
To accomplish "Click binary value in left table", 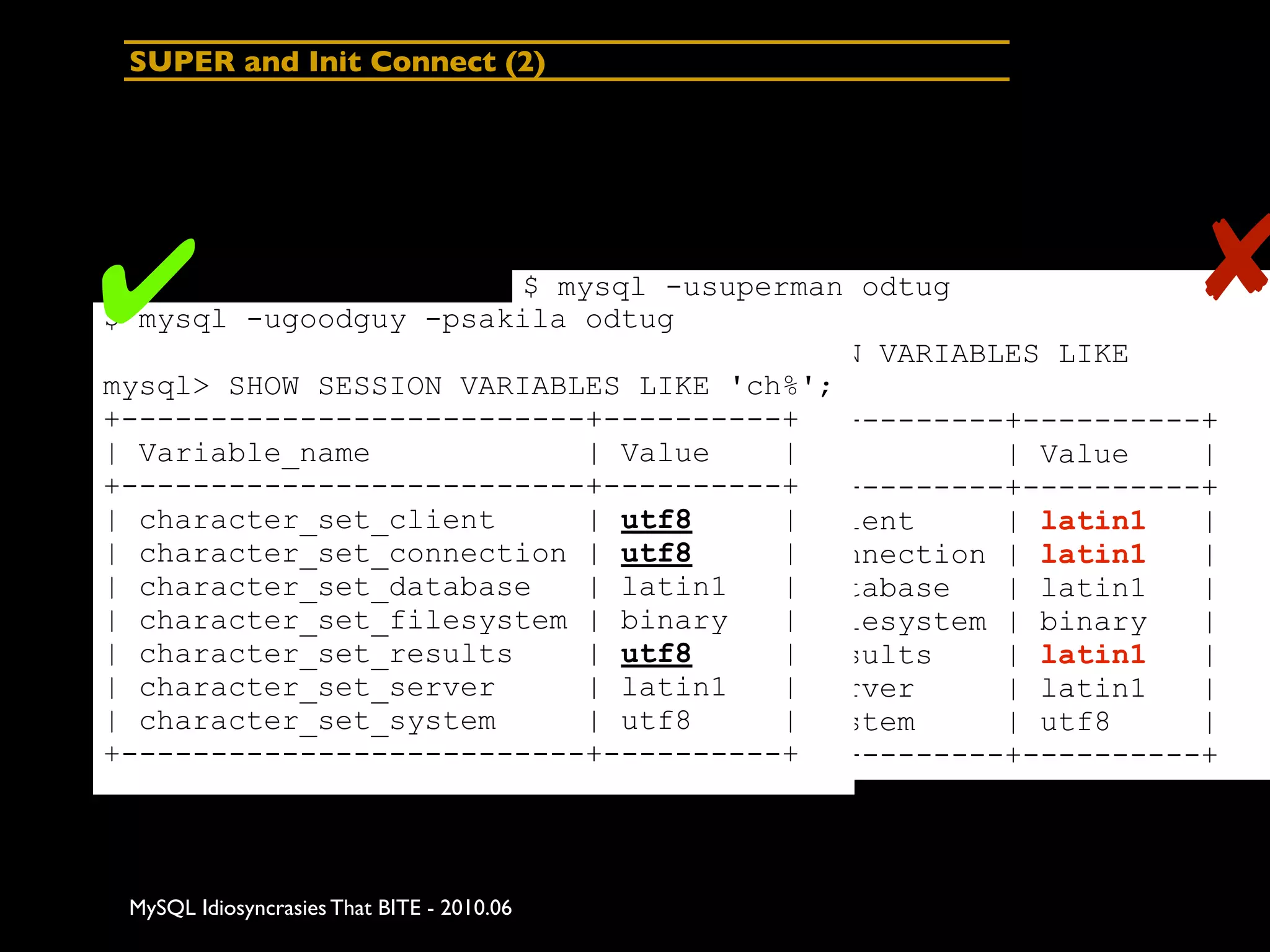I will tap(674, 622).
